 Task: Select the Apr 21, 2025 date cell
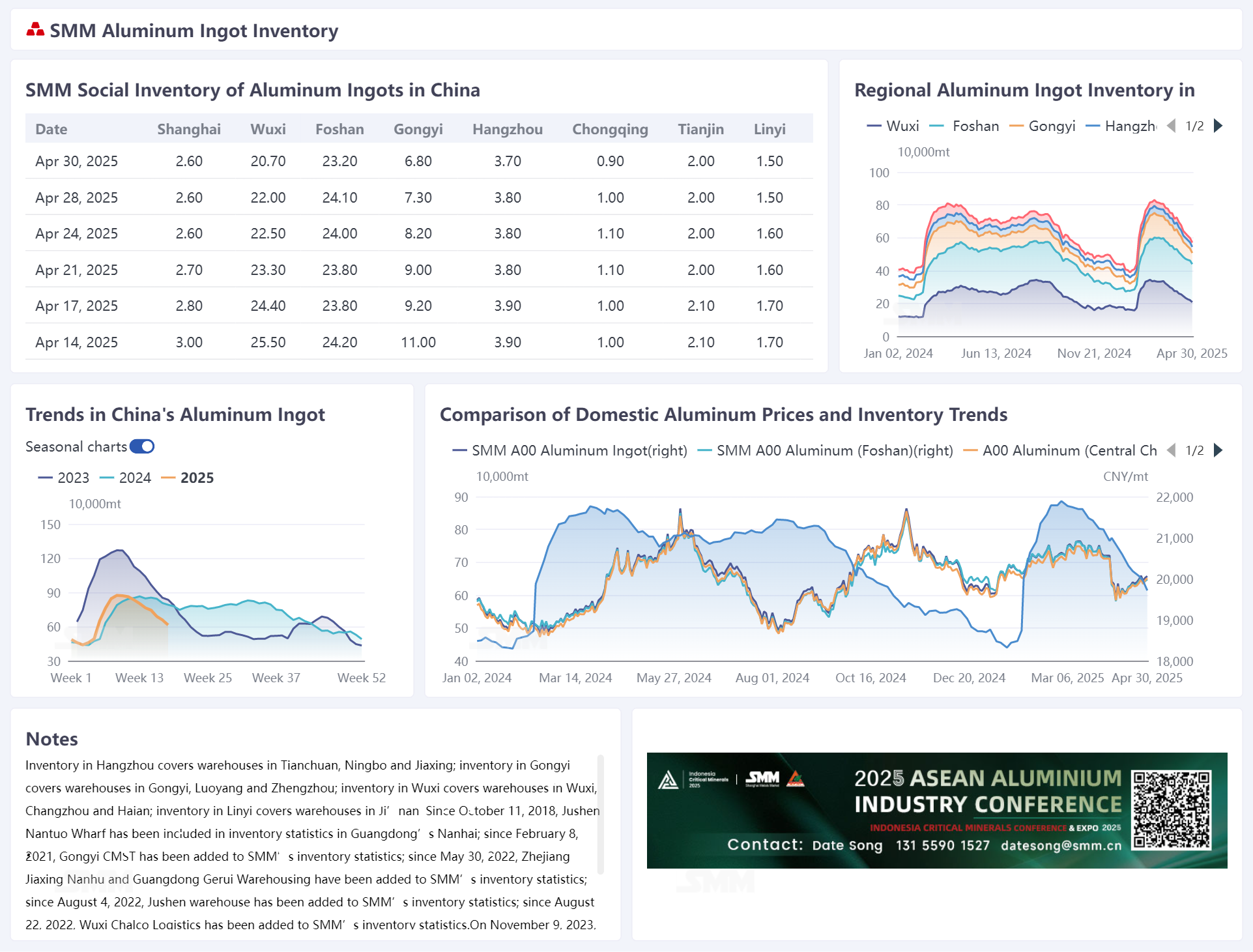point(76,270)
